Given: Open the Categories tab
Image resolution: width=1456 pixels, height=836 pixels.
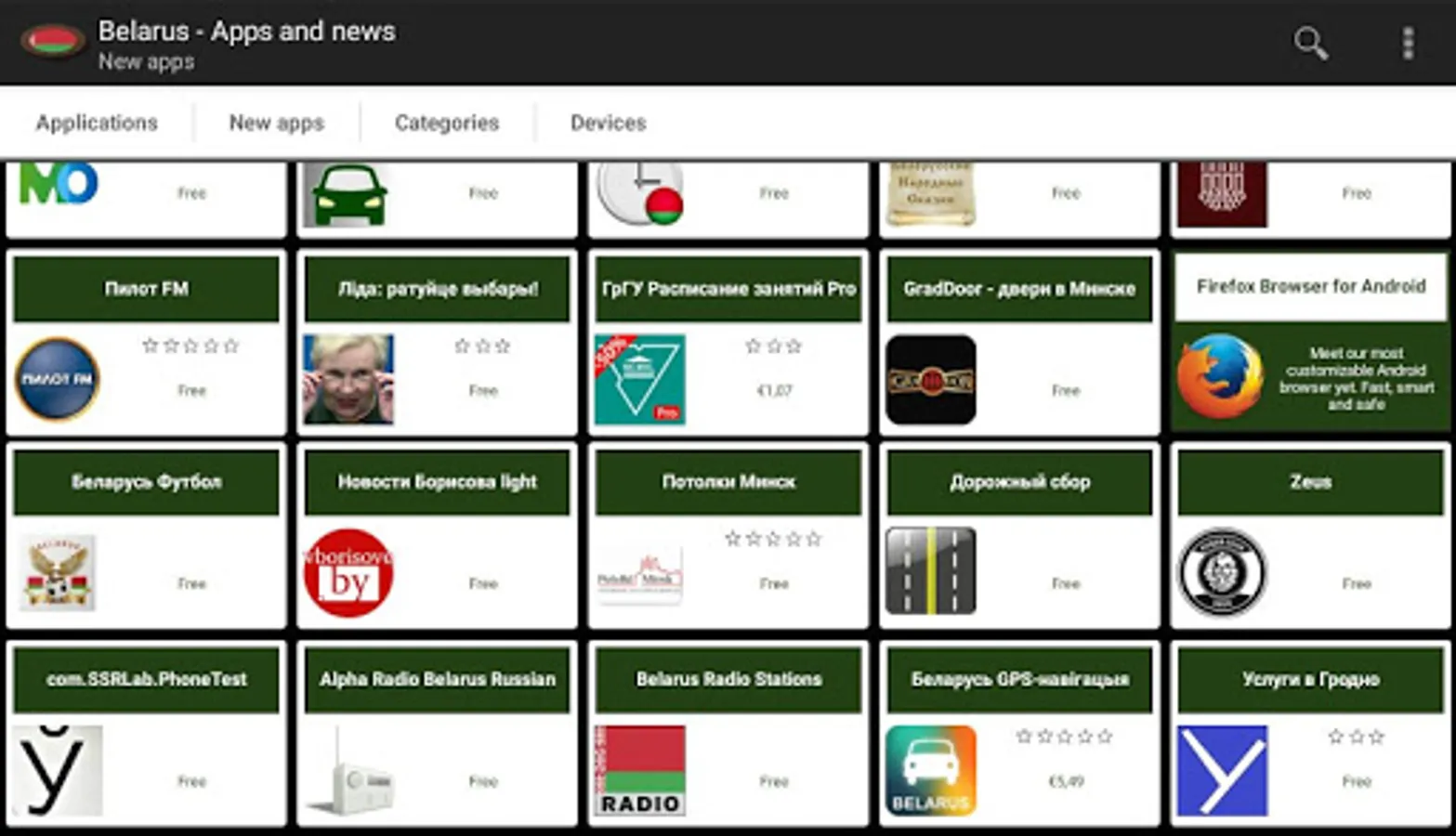Looking at the screenshot, I should (447, 123).
